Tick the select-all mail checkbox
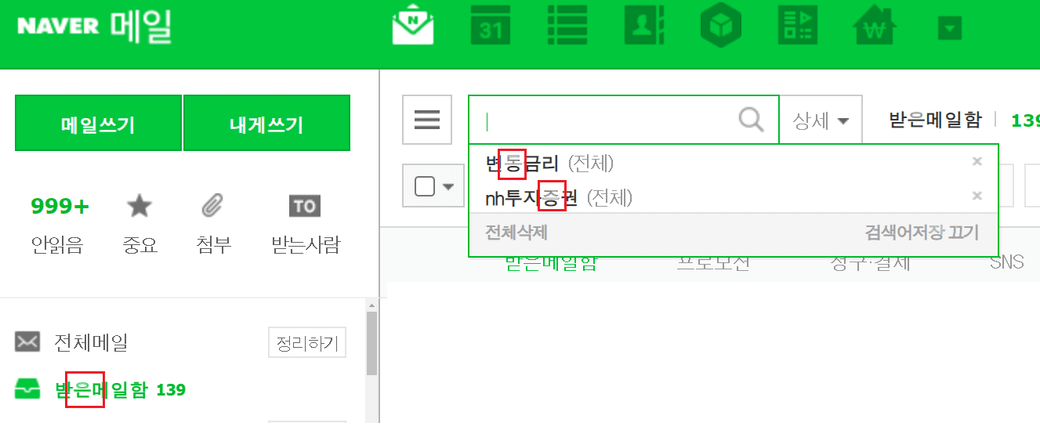Viewport: 1040px width, 440px height. click(x=424, y=186)
